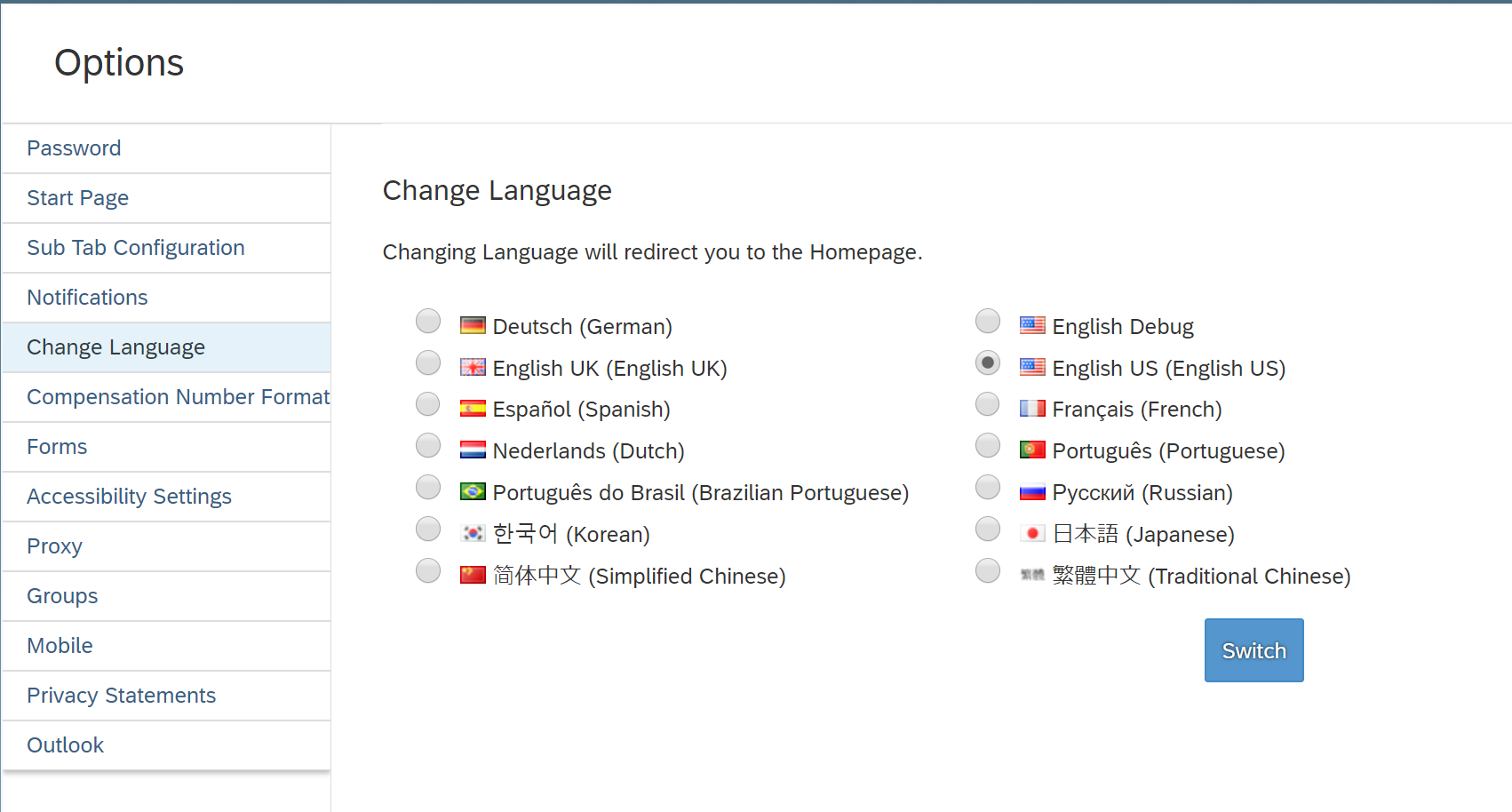Open Accessibility Settings
Screen dimensions: 1512x812
[166, 497]
